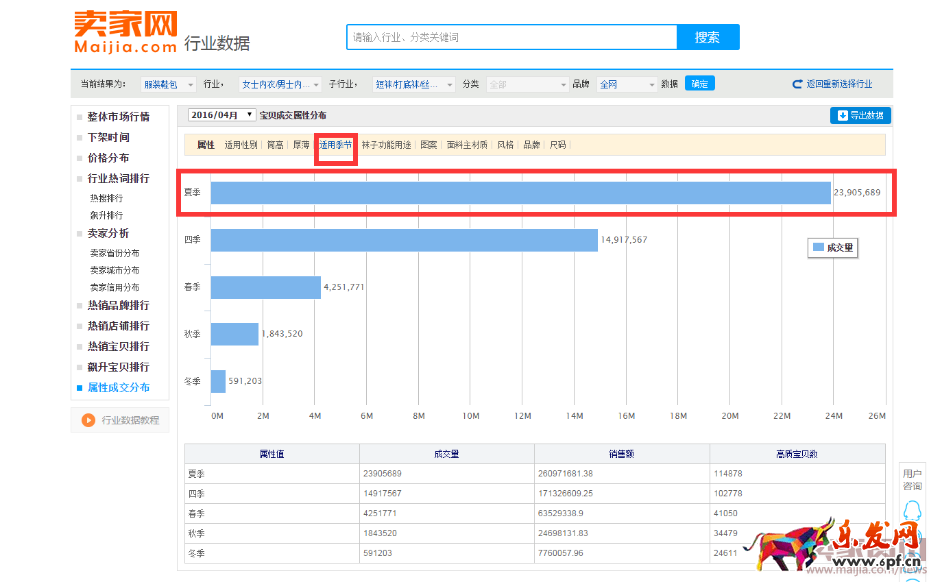The height and width of the screenshot is (582, 931).
Task: Click the chat bubble icon below 用户咨询
Action: tap(912, 510)
